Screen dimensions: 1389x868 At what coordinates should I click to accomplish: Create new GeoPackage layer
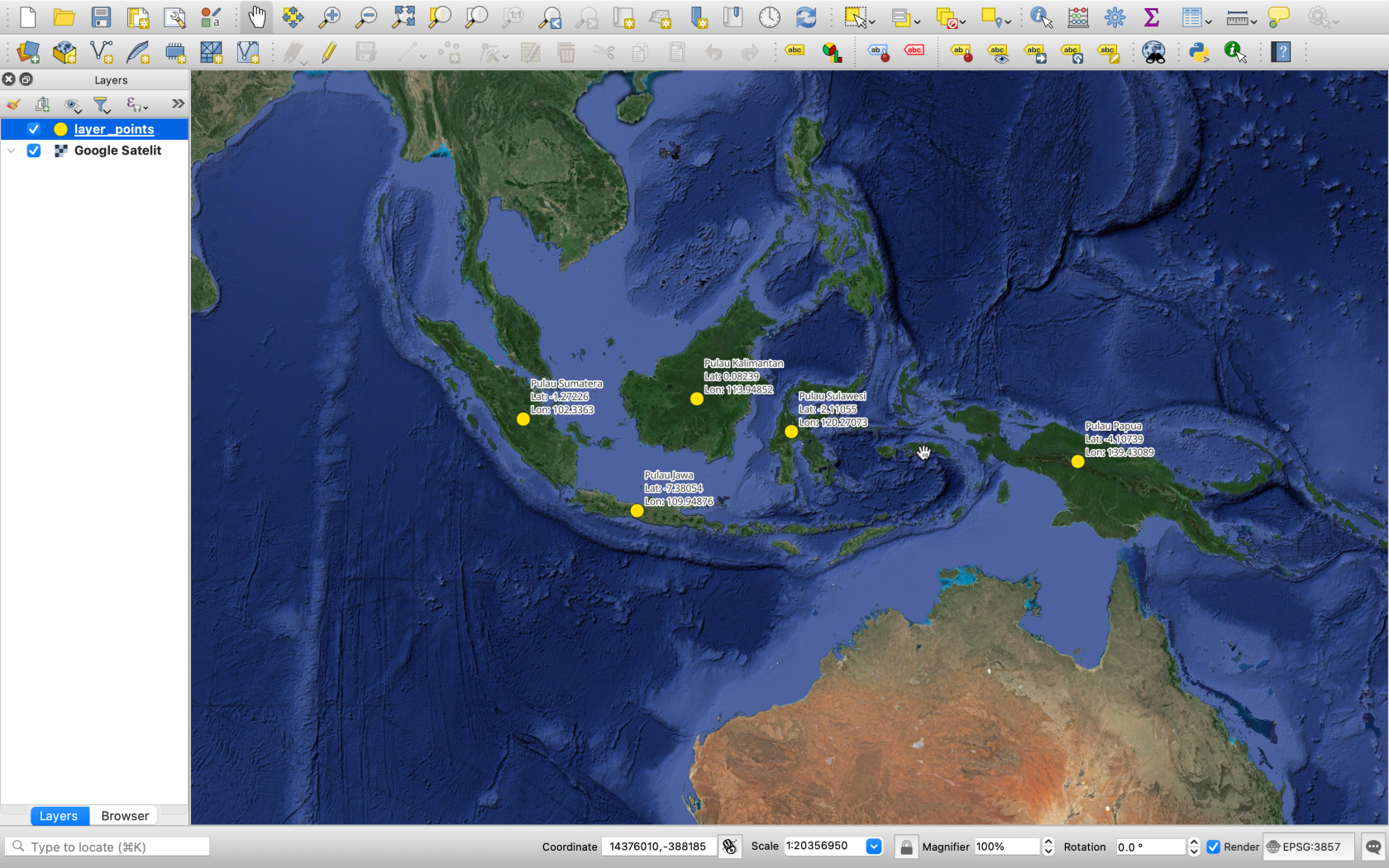64,53
